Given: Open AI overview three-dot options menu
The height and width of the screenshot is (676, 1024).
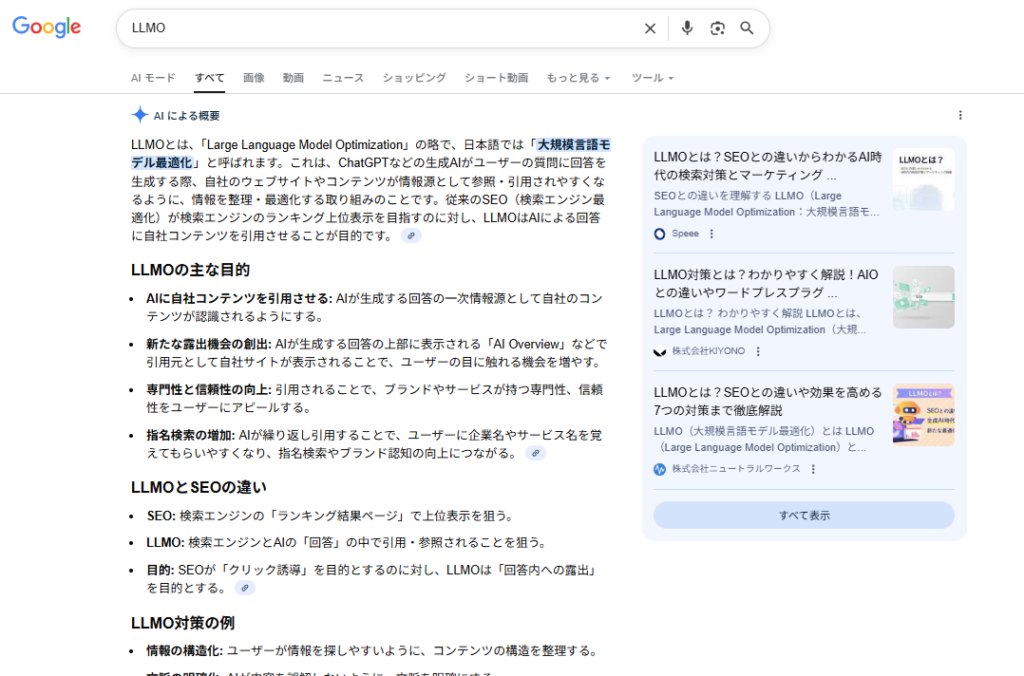Looking at the screenshot, I should tap(960, 115).
